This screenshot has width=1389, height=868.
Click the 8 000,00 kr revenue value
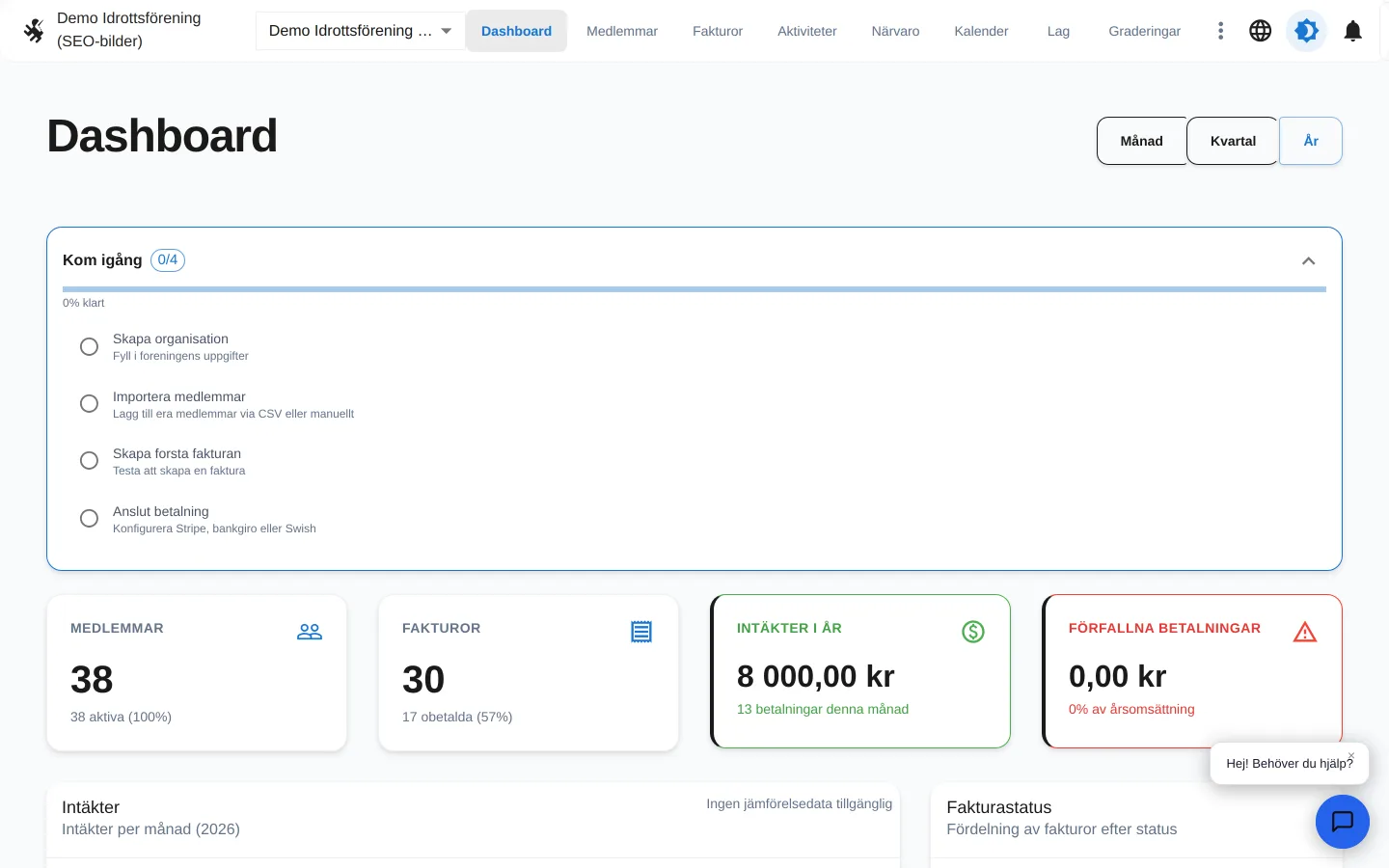816,677
